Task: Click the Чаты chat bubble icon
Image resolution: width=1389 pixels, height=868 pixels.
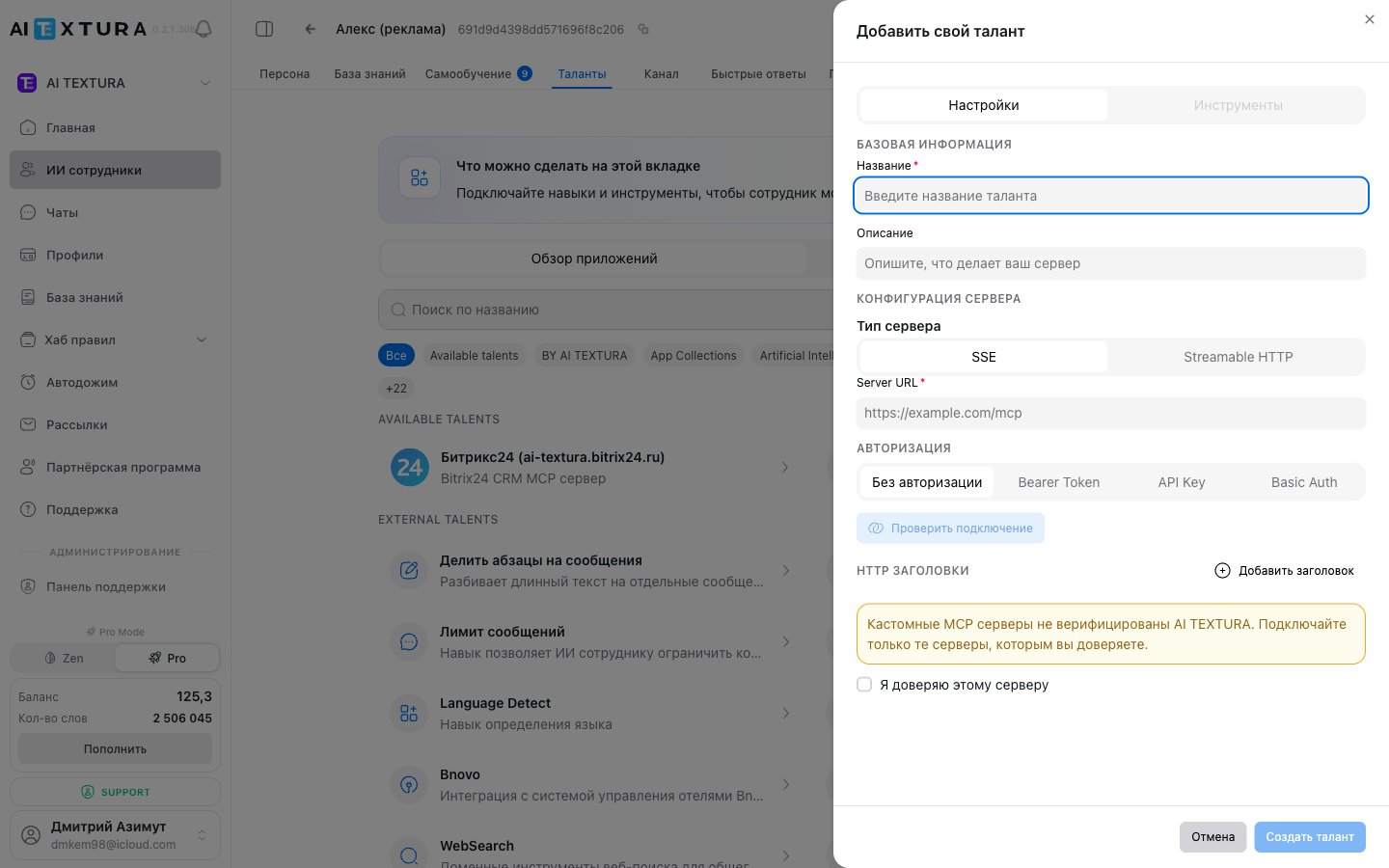Action: pyautogui.click(x=28, y=212)
